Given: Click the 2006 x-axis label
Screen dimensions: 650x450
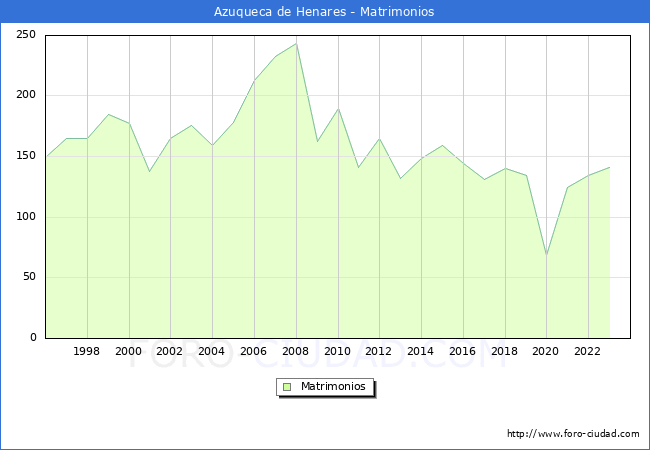Looking at the screenshot, I should coord(253,351).
